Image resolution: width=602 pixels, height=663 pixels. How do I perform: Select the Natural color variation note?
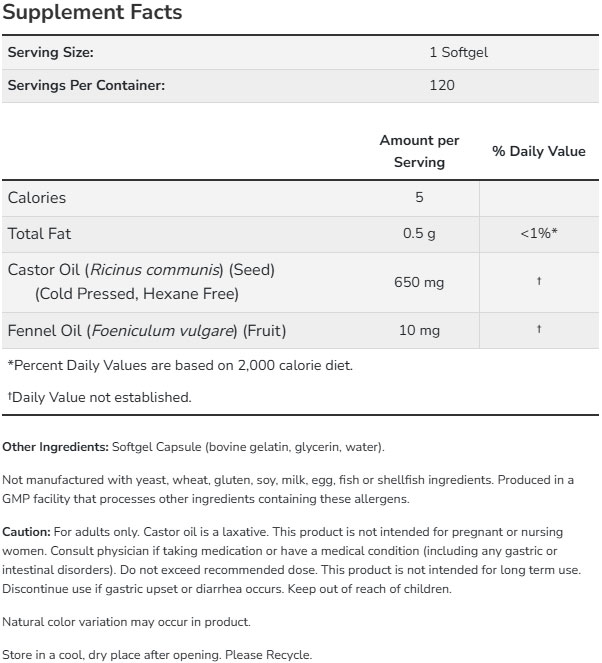pyautogui.click(x=126, y=622)
